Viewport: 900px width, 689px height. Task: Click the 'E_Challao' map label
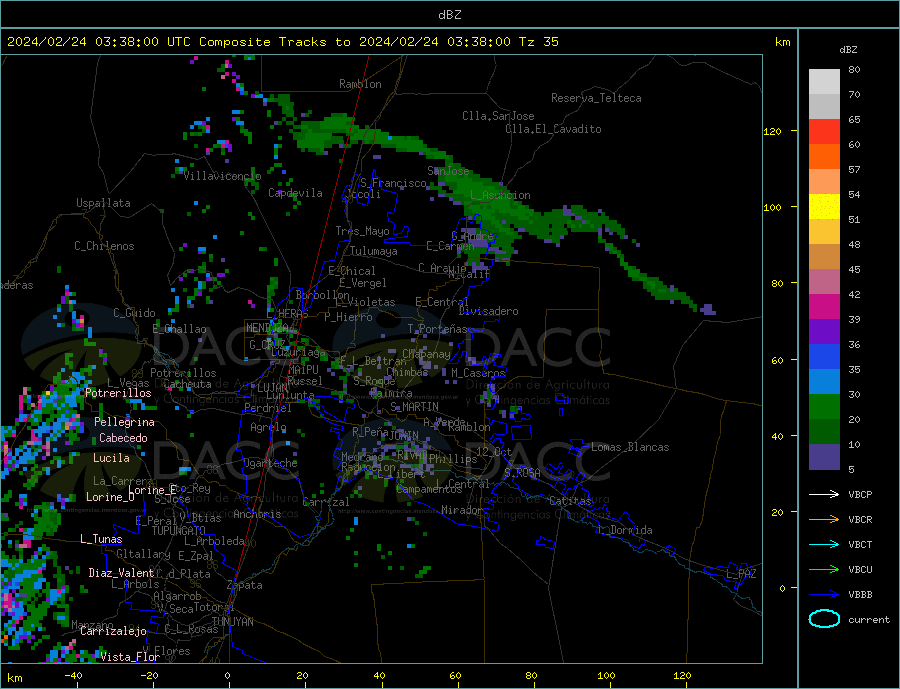click(180, 330)
